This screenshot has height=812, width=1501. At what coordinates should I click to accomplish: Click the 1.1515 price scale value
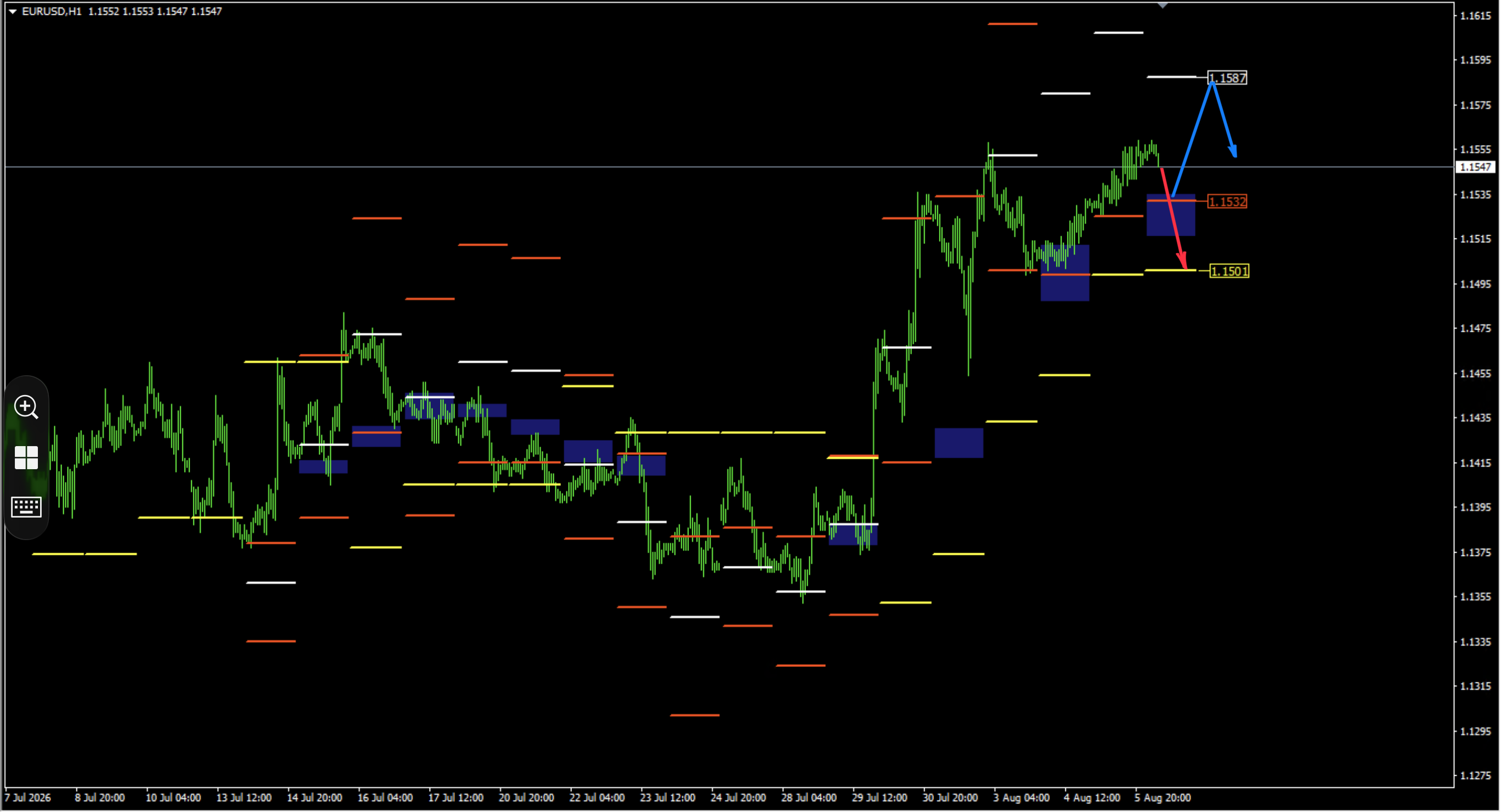click(1475, 239)
